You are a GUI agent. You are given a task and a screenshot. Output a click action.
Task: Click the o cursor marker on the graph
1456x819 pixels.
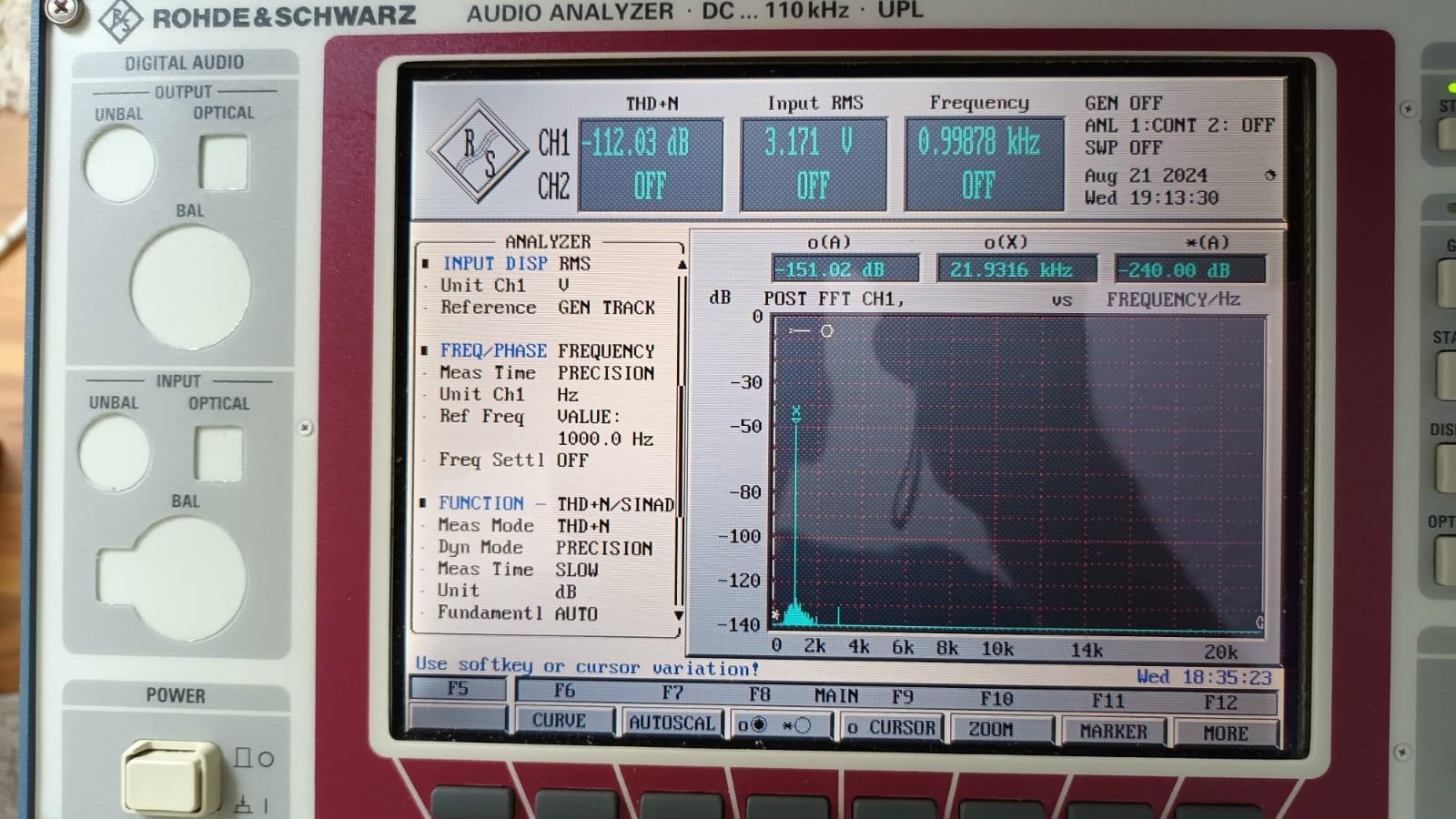[x=826, y=331]
